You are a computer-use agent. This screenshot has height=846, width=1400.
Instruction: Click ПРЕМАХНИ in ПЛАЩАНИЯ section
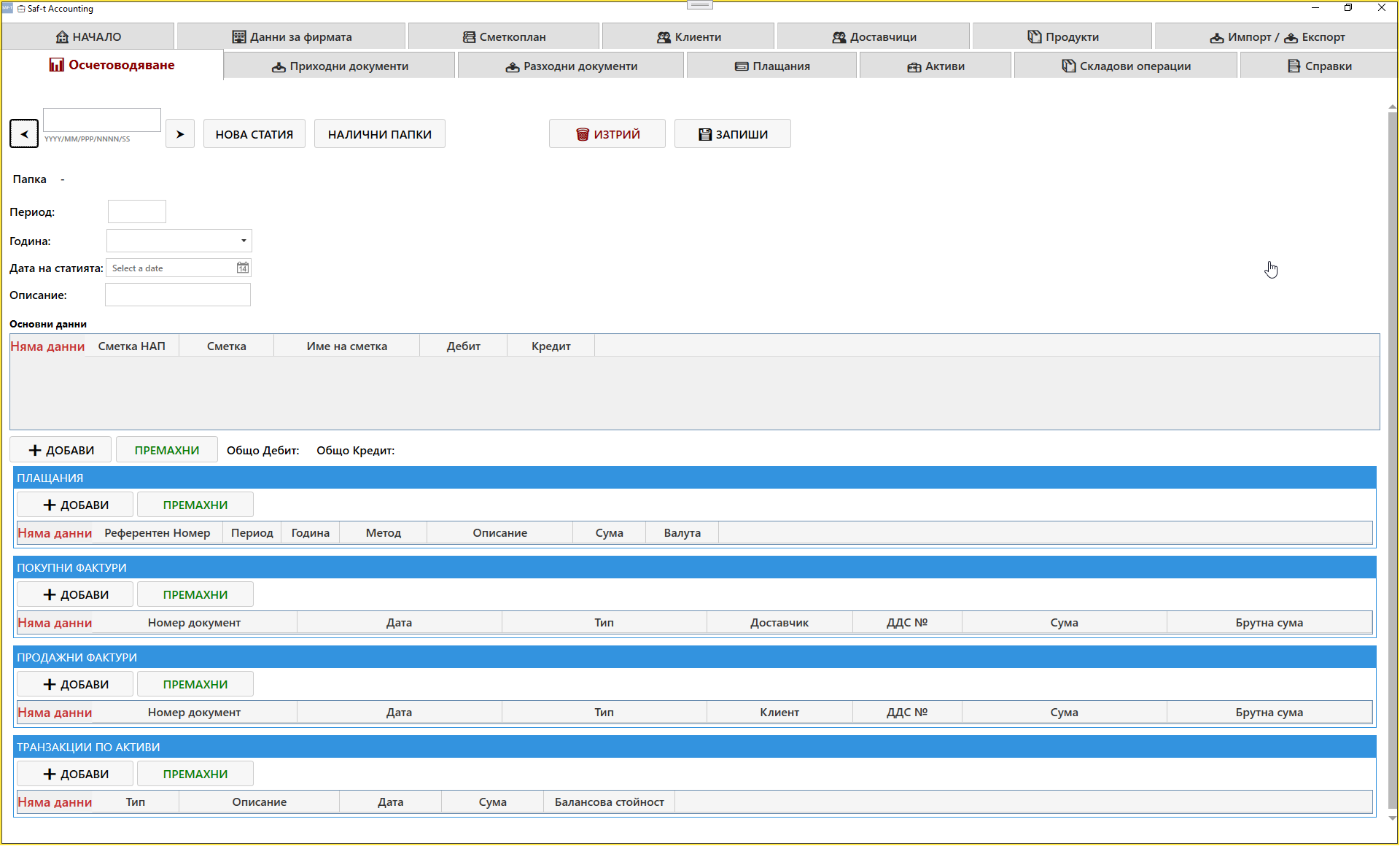tap(195, 505)
